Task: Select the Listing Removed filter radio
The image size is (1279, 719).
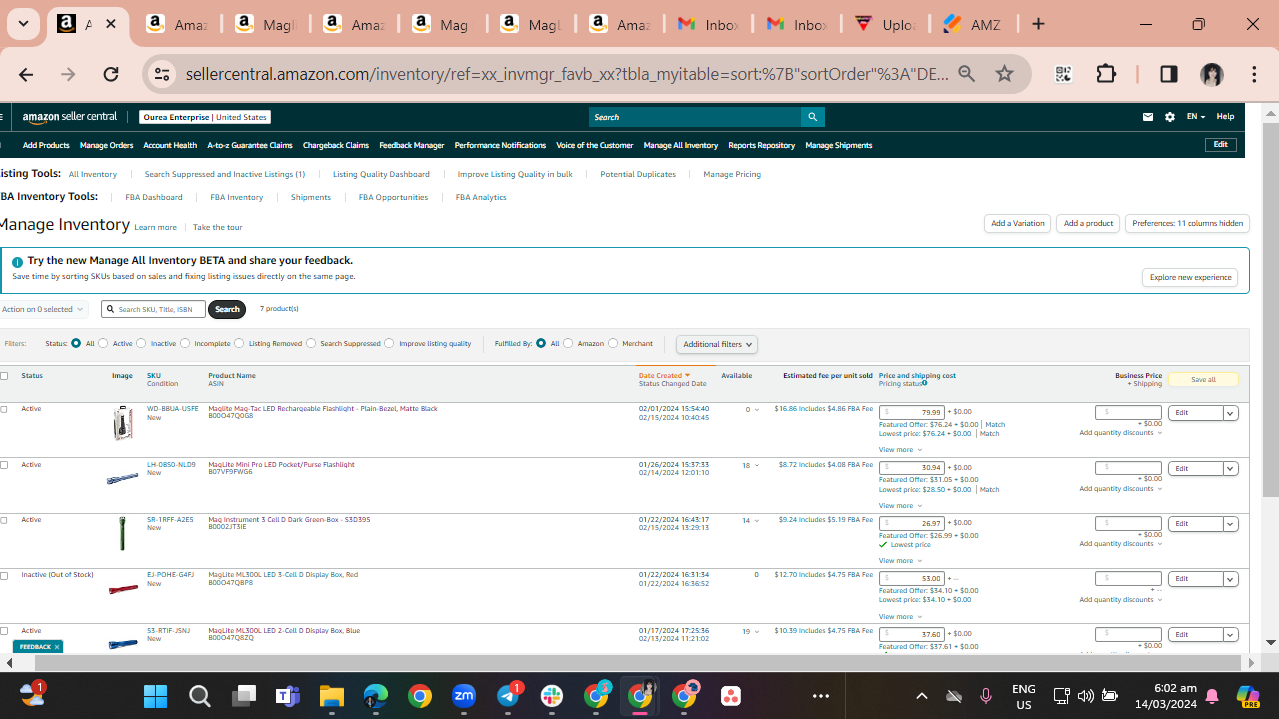Action: pyautogui.click(x=239, y=343)
